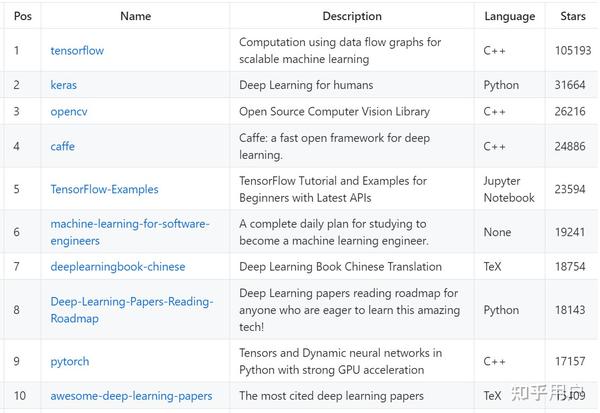600x413 pixels.
Task: Click the Description column header
Action: 352,16
